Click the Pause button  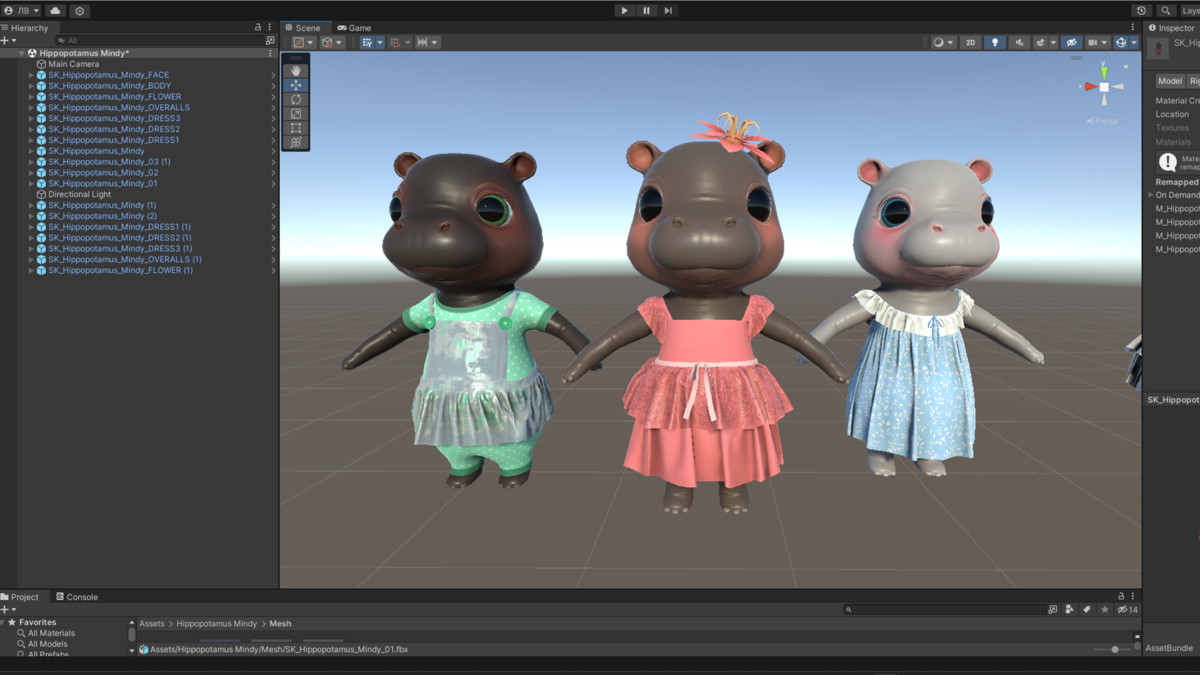646,11
